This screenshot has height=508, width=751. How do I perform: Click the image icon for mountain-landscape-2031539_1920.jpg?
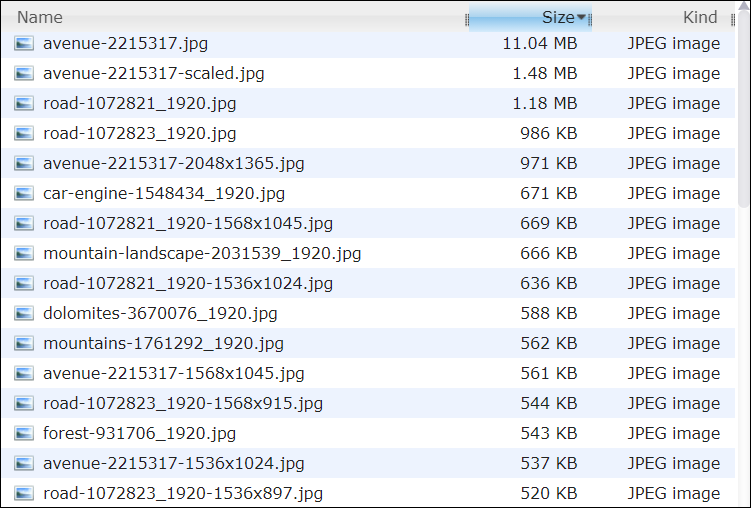(x=24, y=253)
